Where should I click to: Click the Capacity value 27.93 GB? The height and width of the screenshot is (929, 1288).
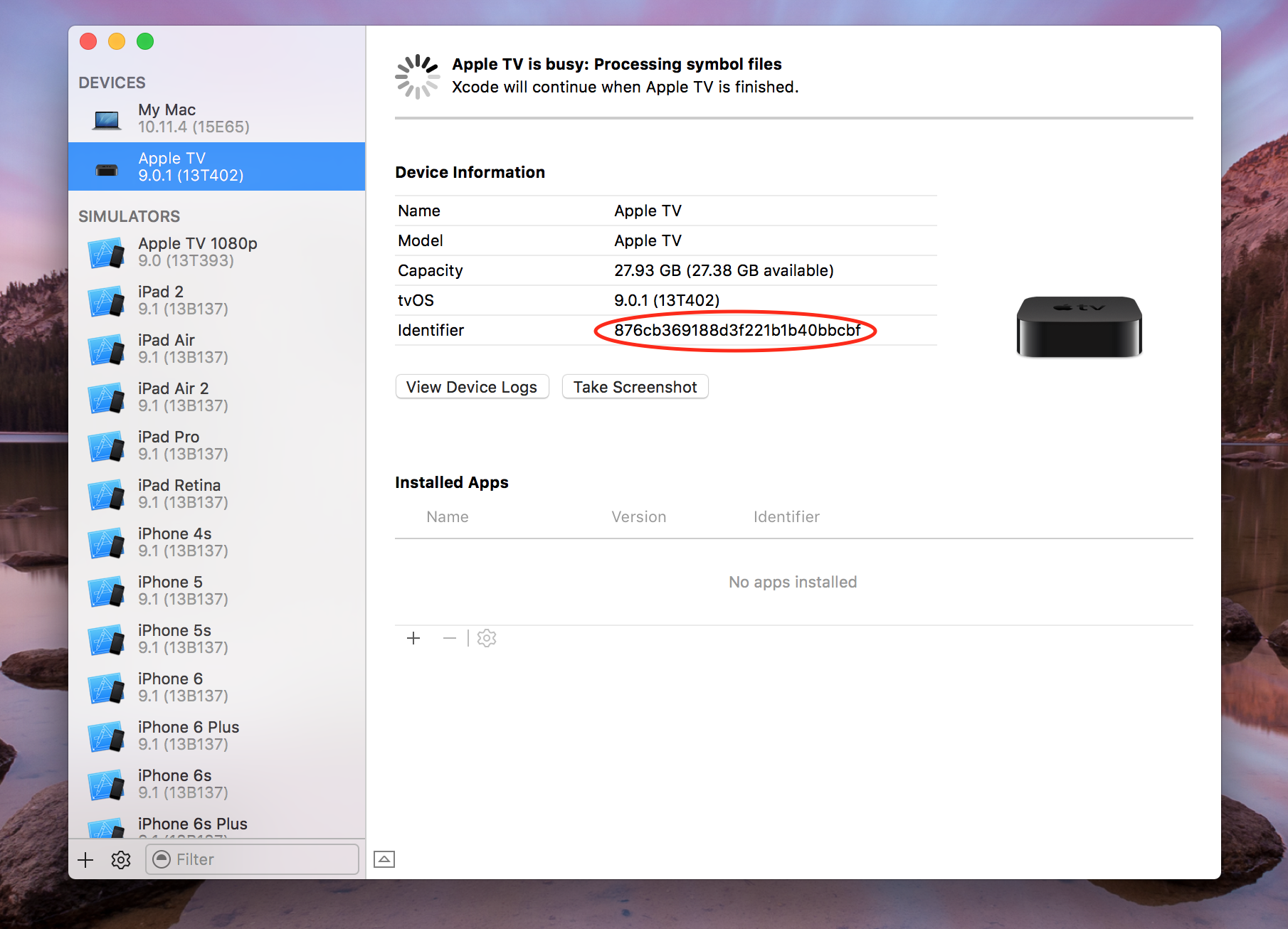coord(724,270)
